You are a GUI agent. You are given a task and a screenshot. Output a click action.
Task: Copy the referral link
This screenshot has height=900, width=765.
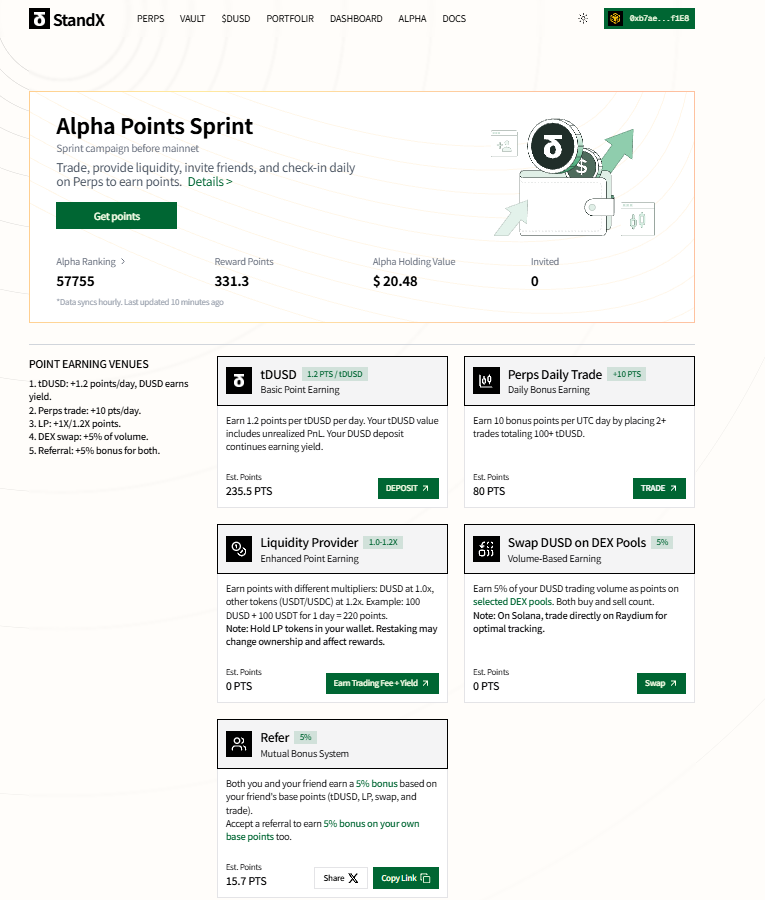(405, 878)
